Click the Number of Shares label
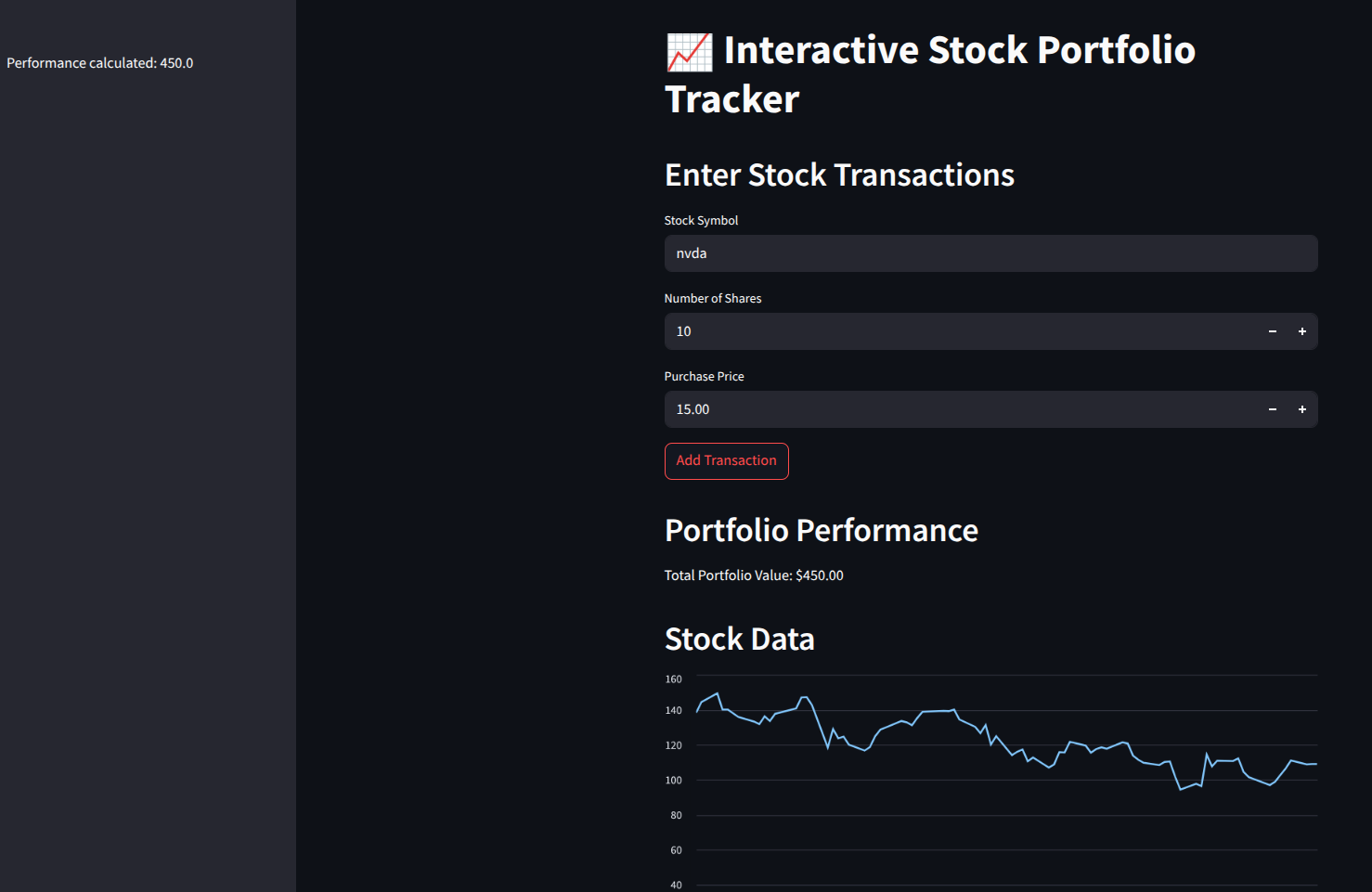The height and width of the screenshot is (892, 1372). click(713, 299)
